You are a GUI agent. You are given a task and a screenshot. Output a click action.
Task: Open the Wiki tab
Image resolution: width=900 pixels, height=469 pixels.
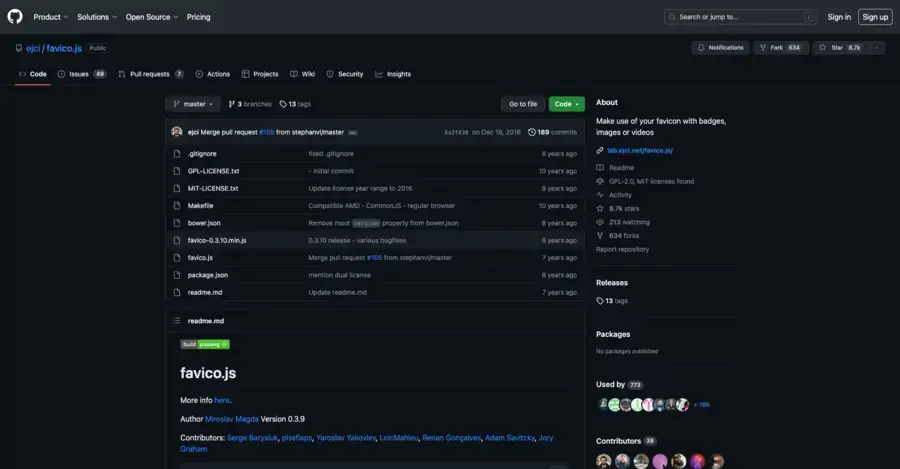coord(302,74)
